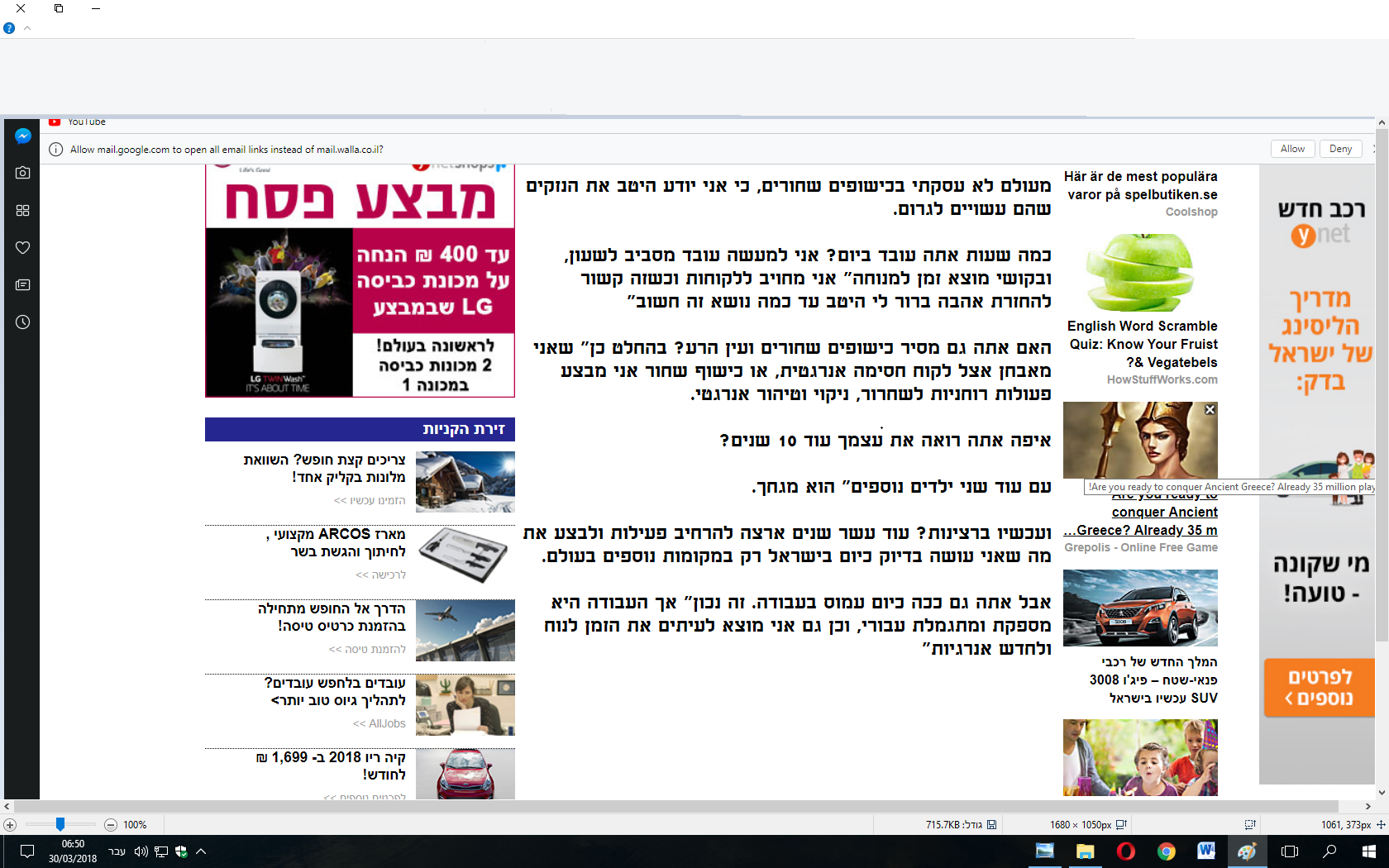
Task: Click the זירת הקניות section header
Action: [360, 429]
